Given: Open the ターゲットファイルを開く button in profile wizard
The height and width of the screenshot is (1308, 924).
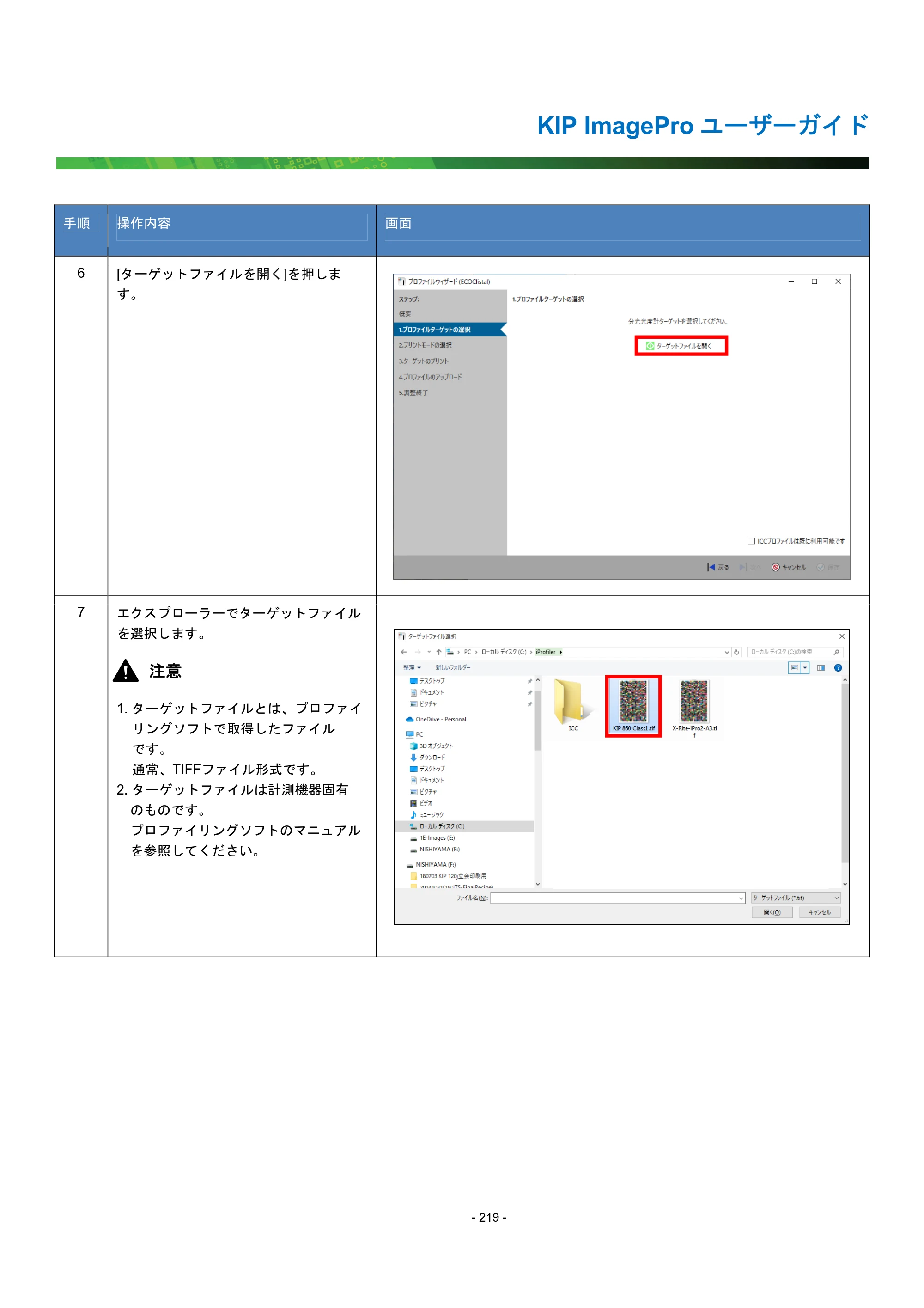Looking at the screenshot, I should coord(681,346).
